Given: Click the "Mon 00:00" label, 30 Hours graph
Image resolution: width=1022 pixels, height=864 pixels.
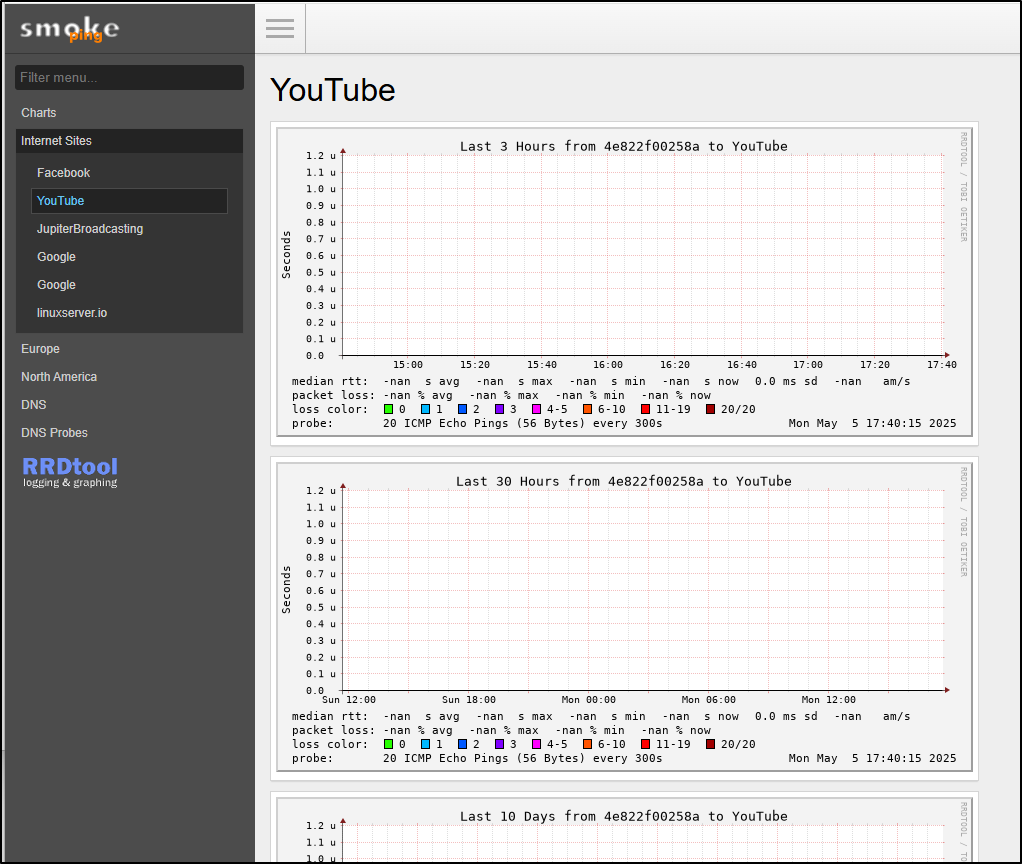Looking at the screenshot, I should pos(589,700).
